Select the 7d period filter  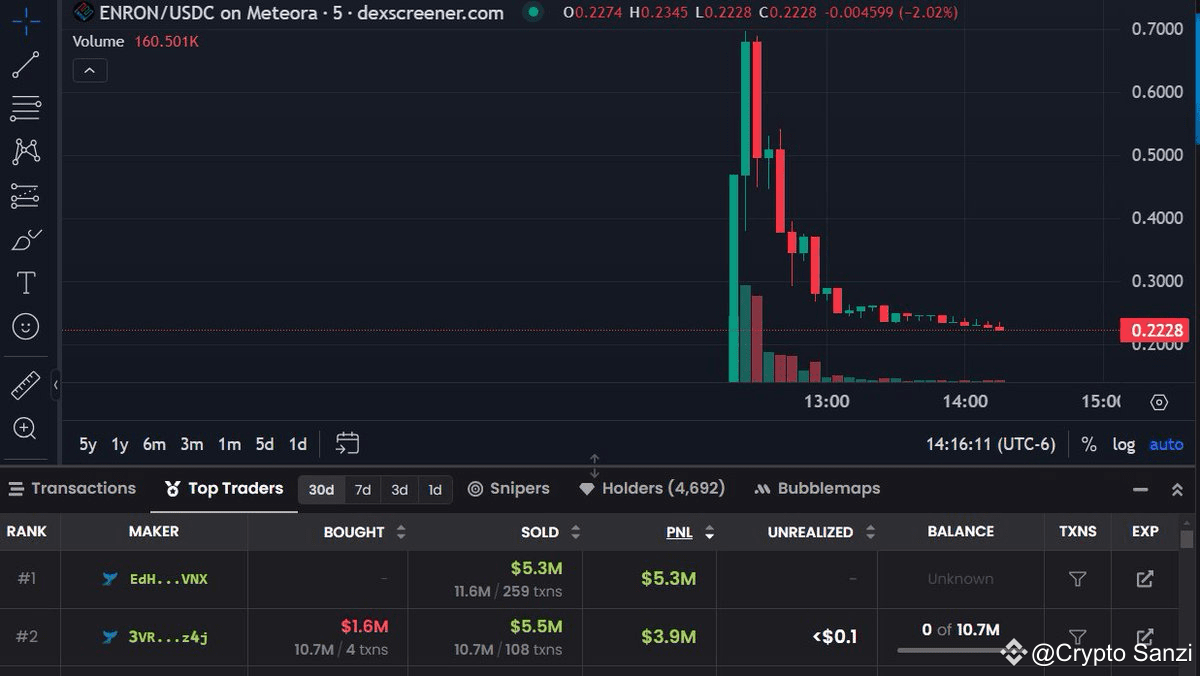click(363, 489)
